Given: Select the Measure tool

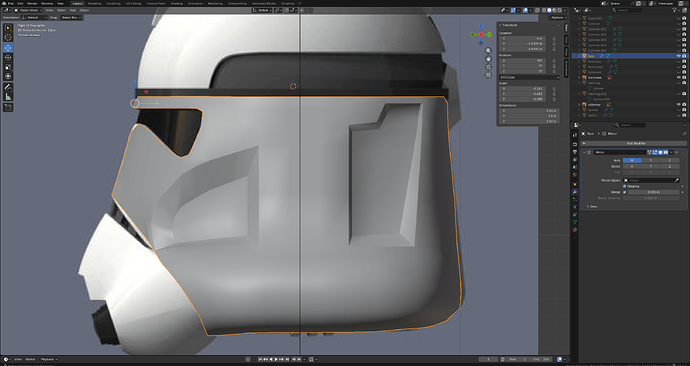Looking at the screenshot, I should (x=8, y=97).
